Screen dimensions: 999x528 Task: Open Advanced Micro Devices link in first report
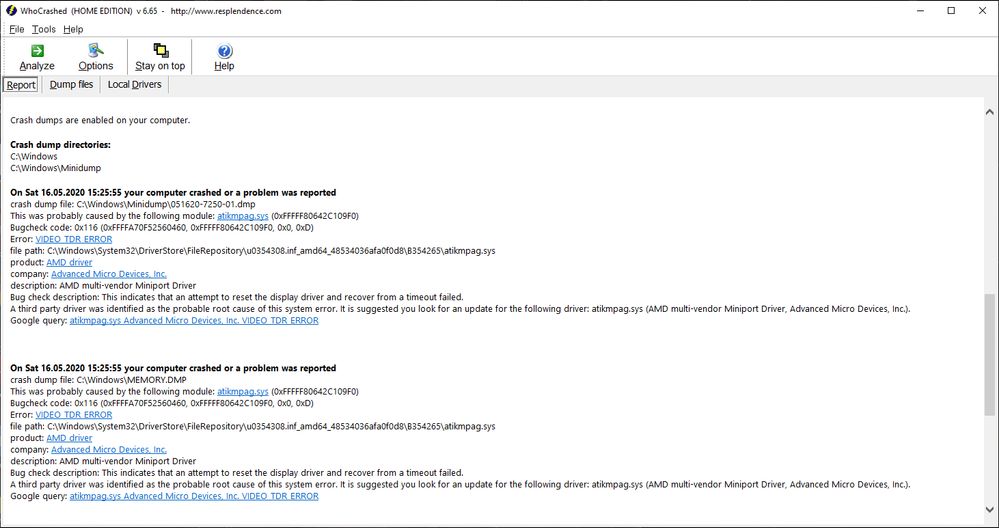pos(109,274)
